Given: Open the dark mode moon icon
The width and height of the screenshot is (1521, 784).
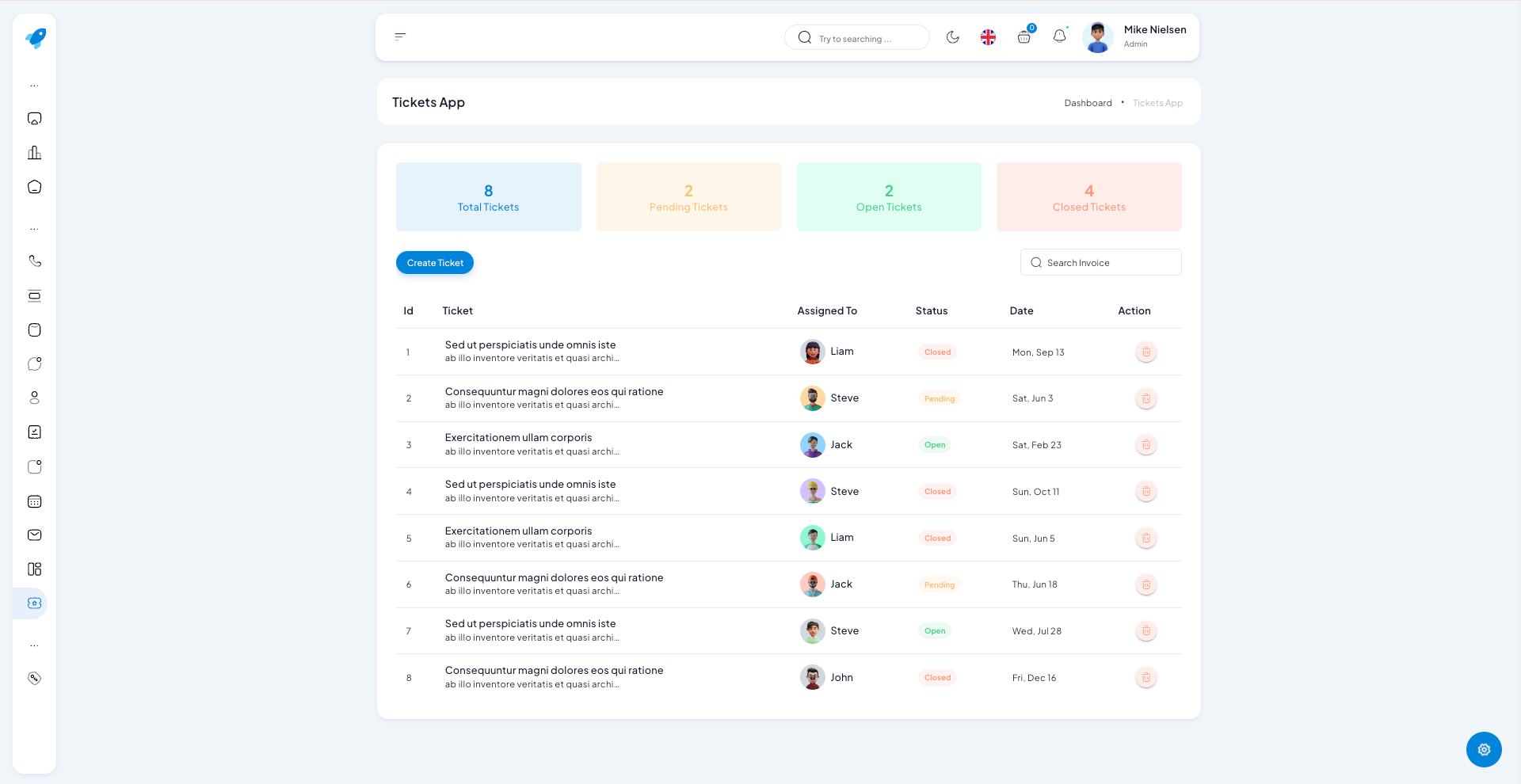Looking at the screenshot, I should [x=953, y=36].
